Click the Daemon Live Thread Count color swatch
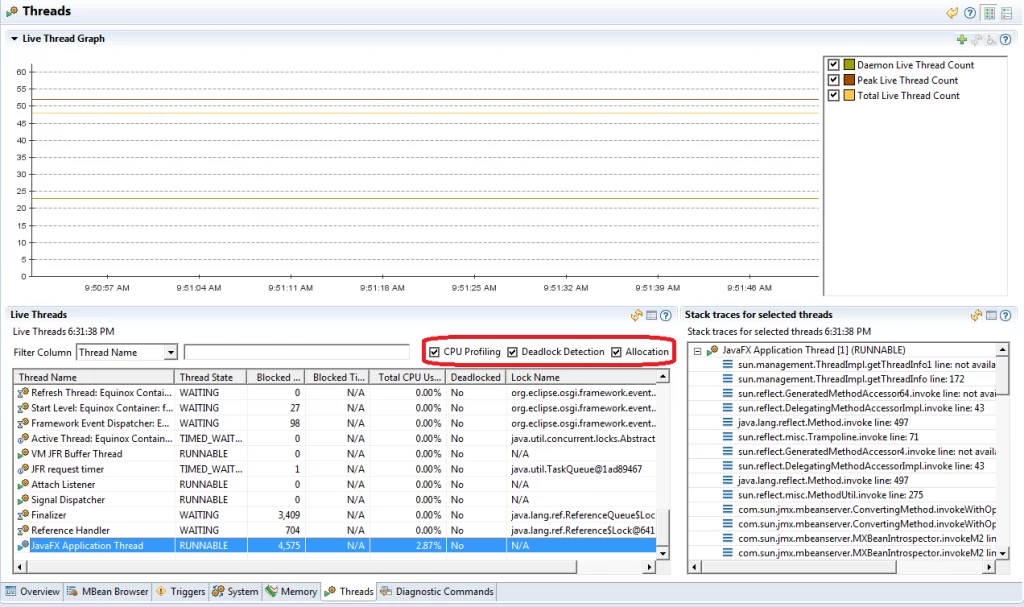 (849, 65)
